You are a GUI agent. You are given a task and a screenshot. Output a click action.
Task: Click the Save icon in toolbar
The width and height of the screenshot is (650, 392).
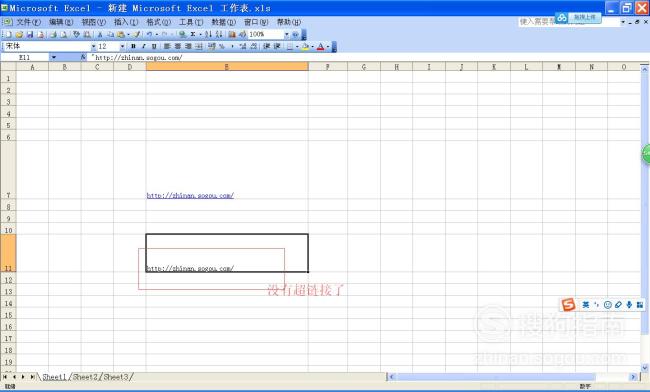click(x=29, y=34)
